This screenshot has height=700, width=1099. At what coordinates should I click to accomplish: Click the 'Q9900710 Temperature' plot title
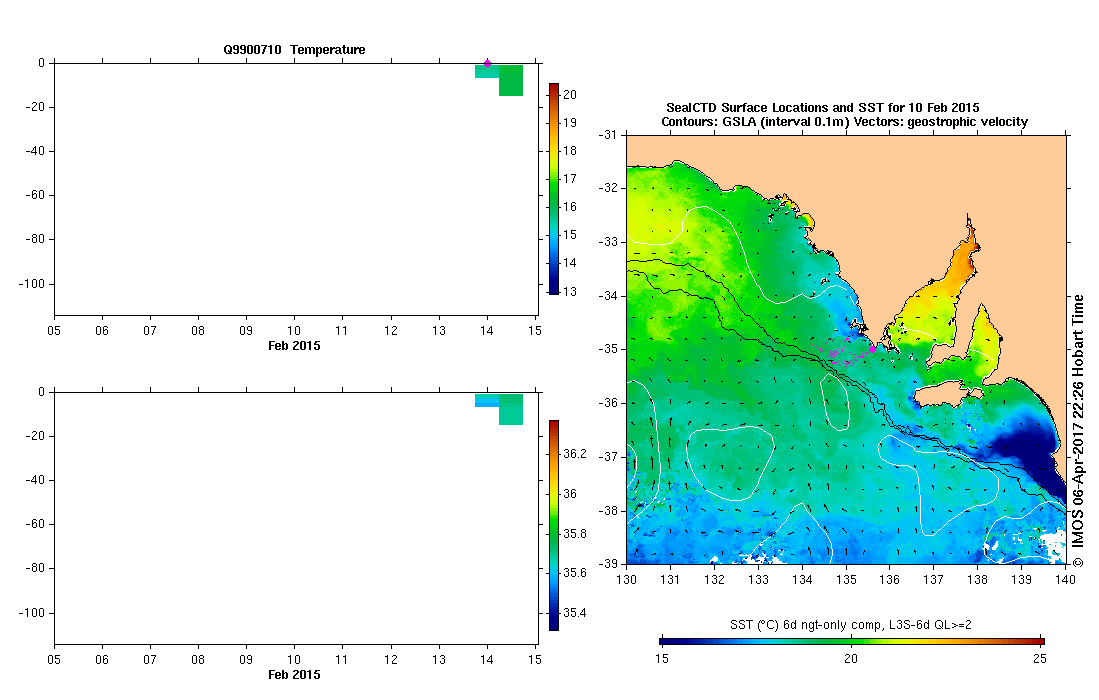[294, 50]
